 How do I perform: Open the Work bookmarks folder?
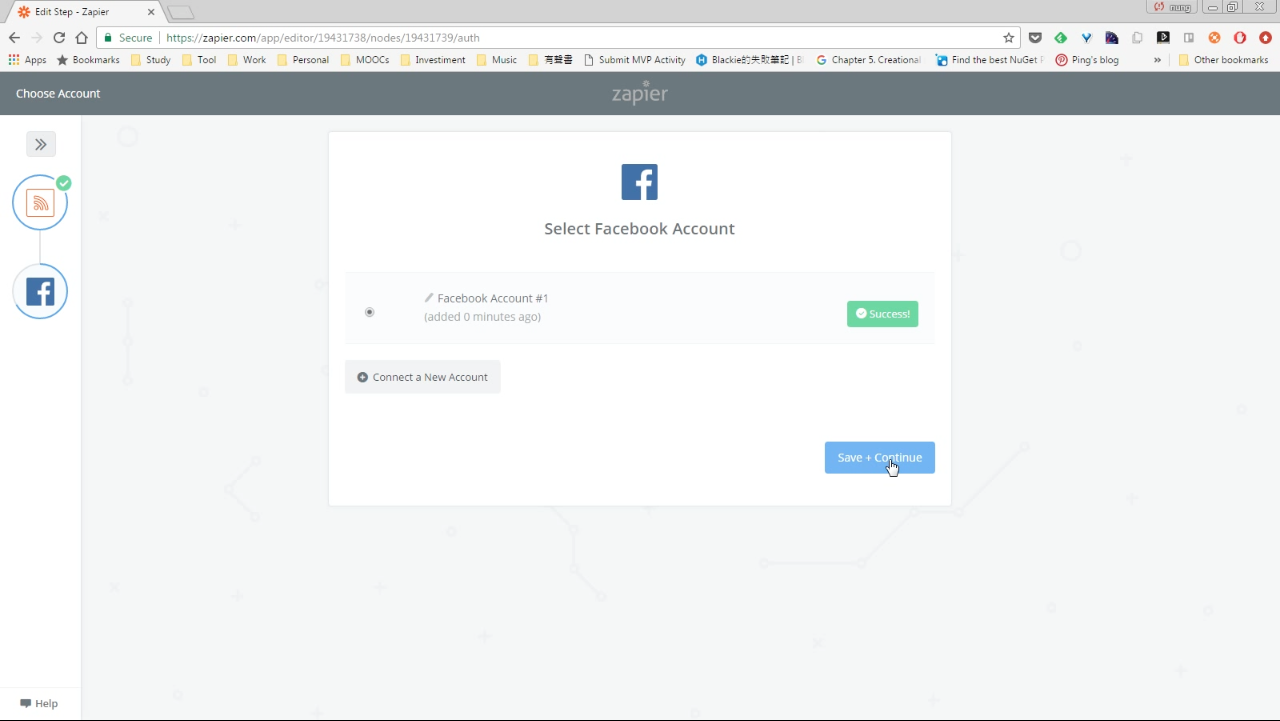click(247, 60)
